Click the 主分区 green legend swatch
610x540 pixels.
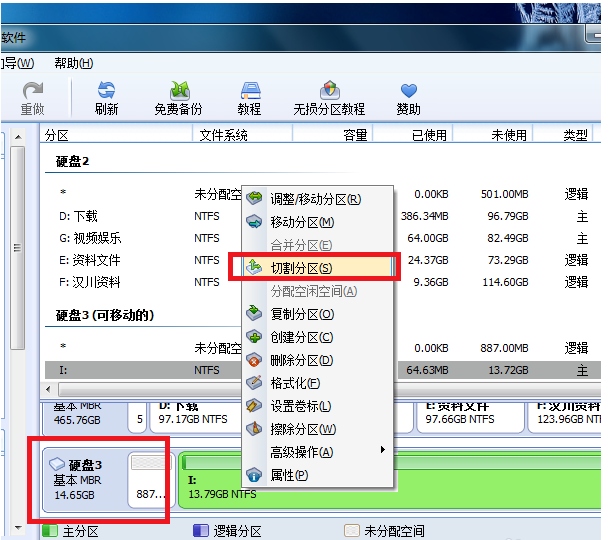point(50,531)
